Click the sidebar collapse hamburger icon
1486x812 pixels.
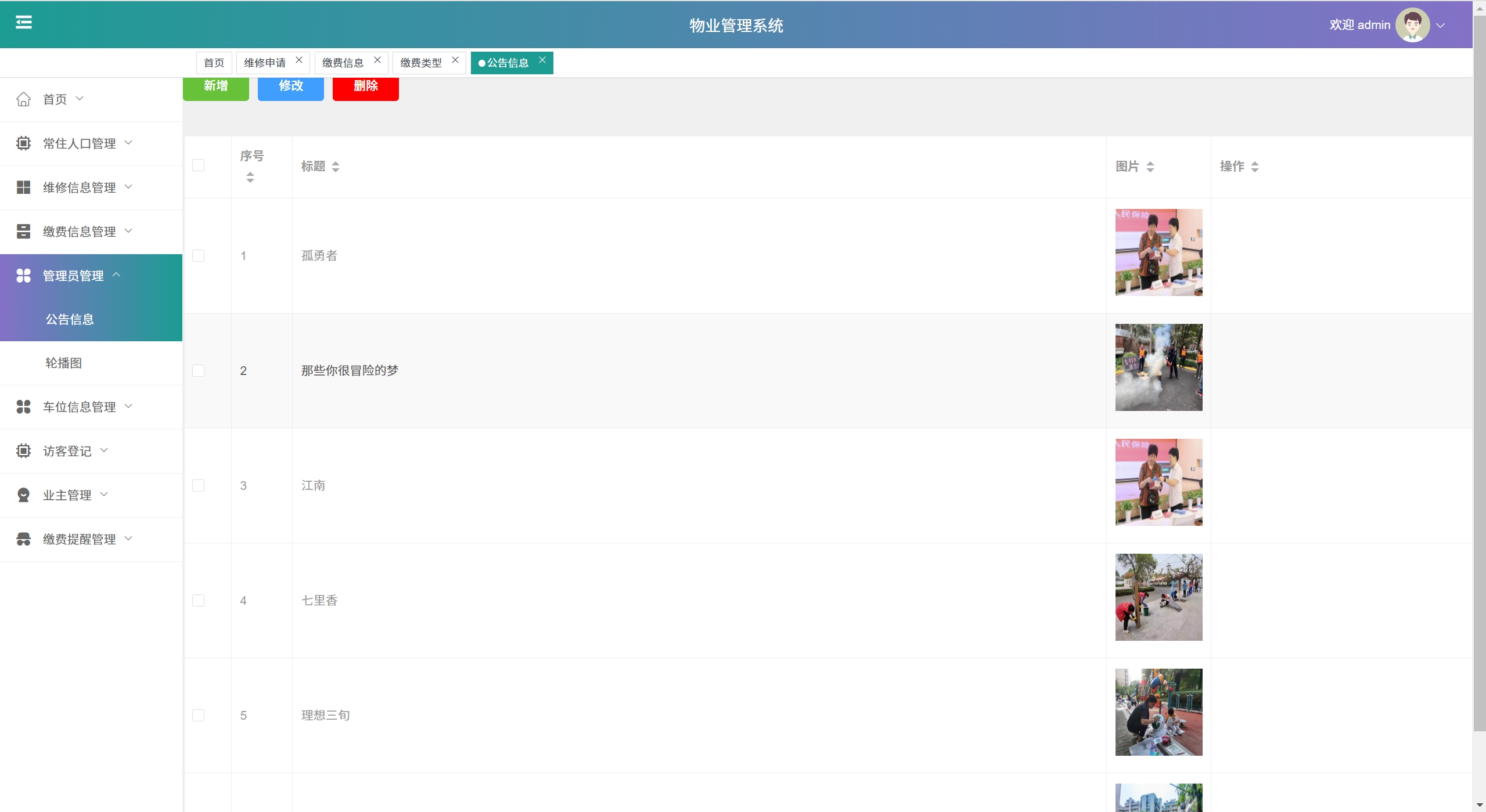point(24,23)
